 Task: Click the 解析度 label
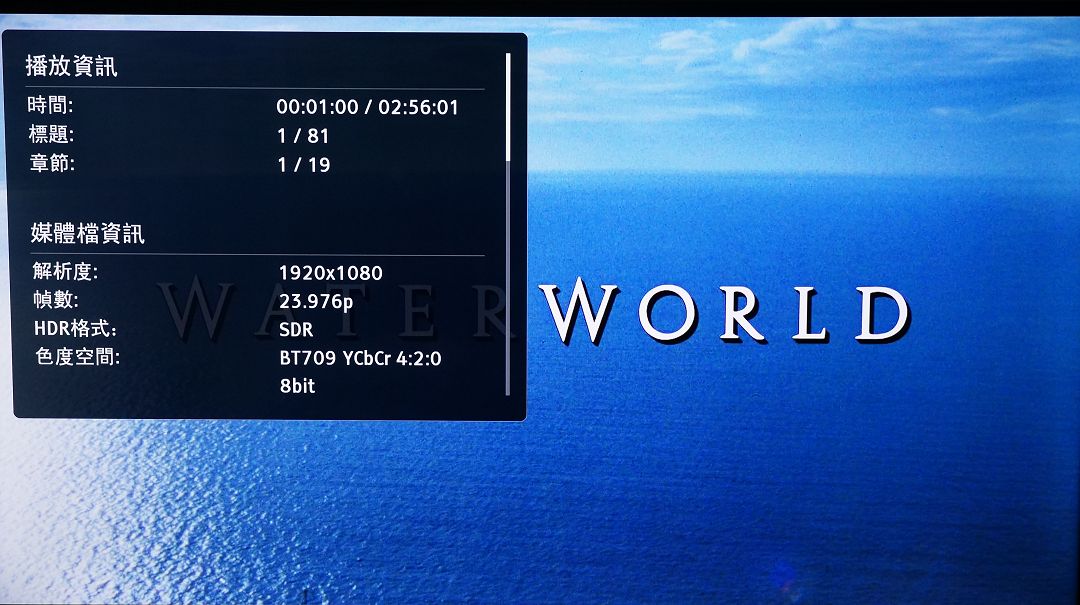coord(65,271)
